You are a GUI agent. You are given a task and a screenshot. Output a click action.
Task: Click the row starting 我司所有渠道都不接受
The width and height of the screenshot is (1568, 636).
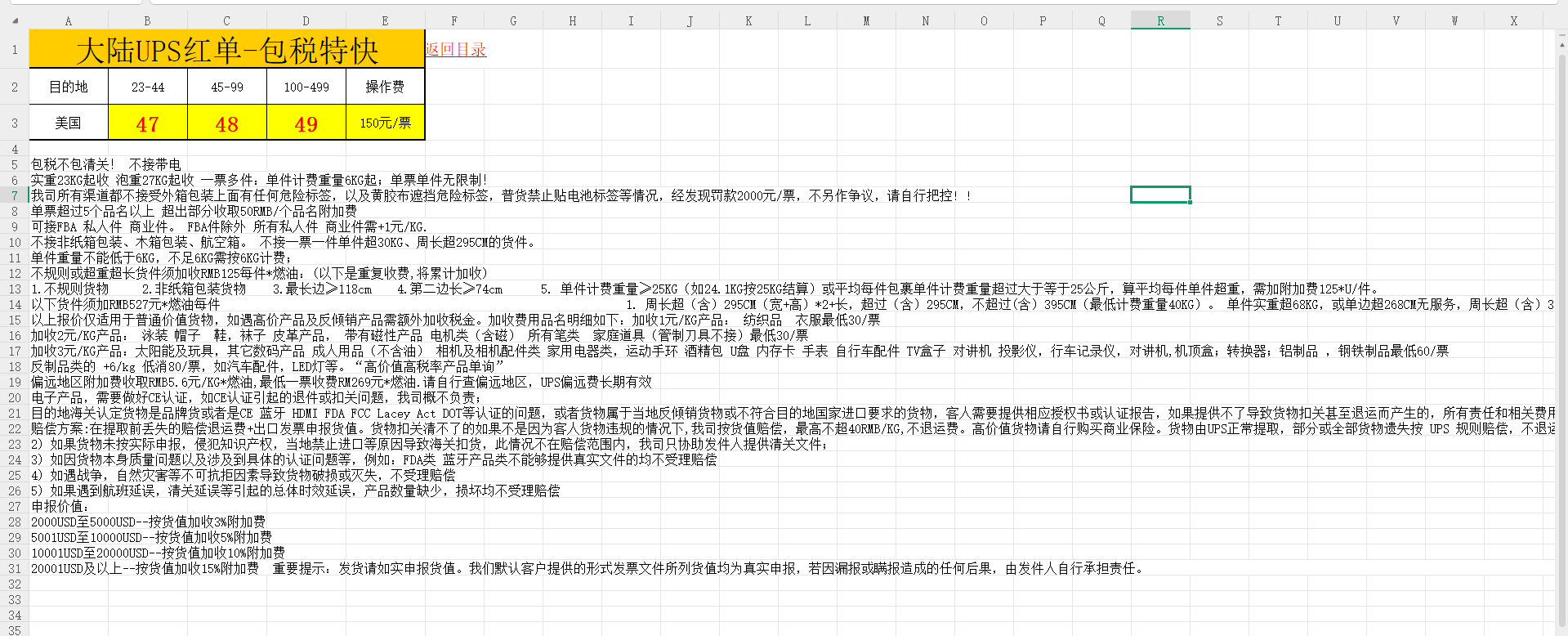click(501, 195)
